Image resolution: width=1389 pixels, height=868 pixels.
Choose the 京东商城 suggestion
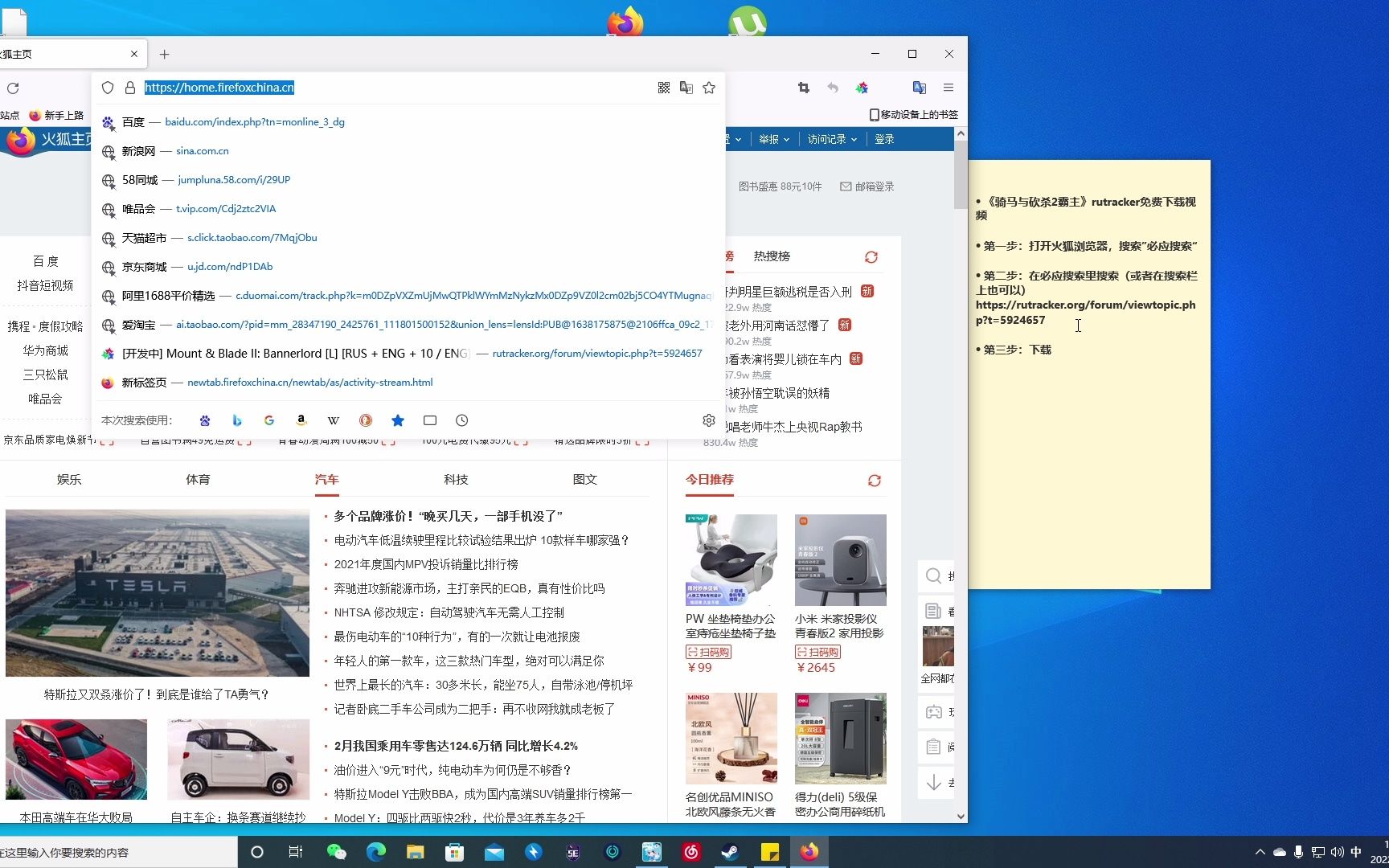coord(408,267)
